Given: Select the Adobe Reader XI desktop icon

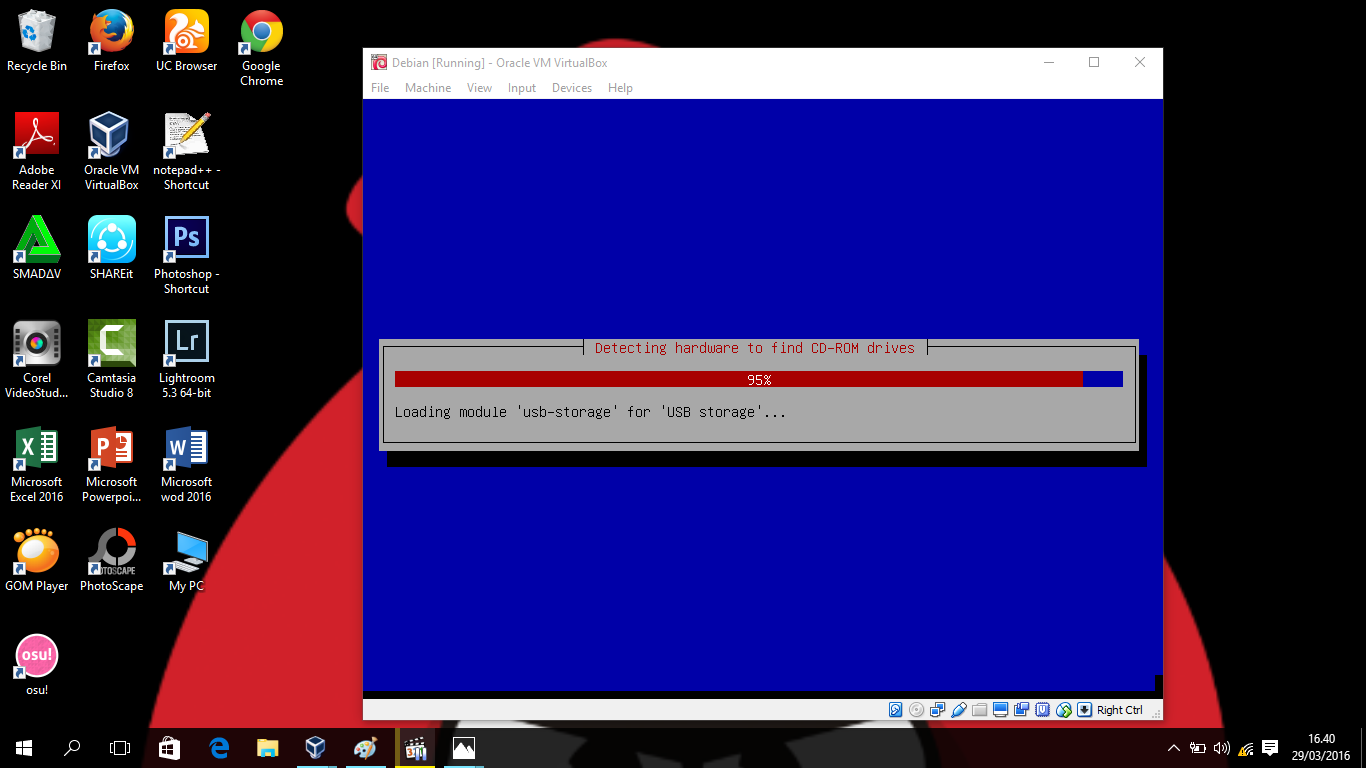Looking at the screenshot, I should pos(37,152).
